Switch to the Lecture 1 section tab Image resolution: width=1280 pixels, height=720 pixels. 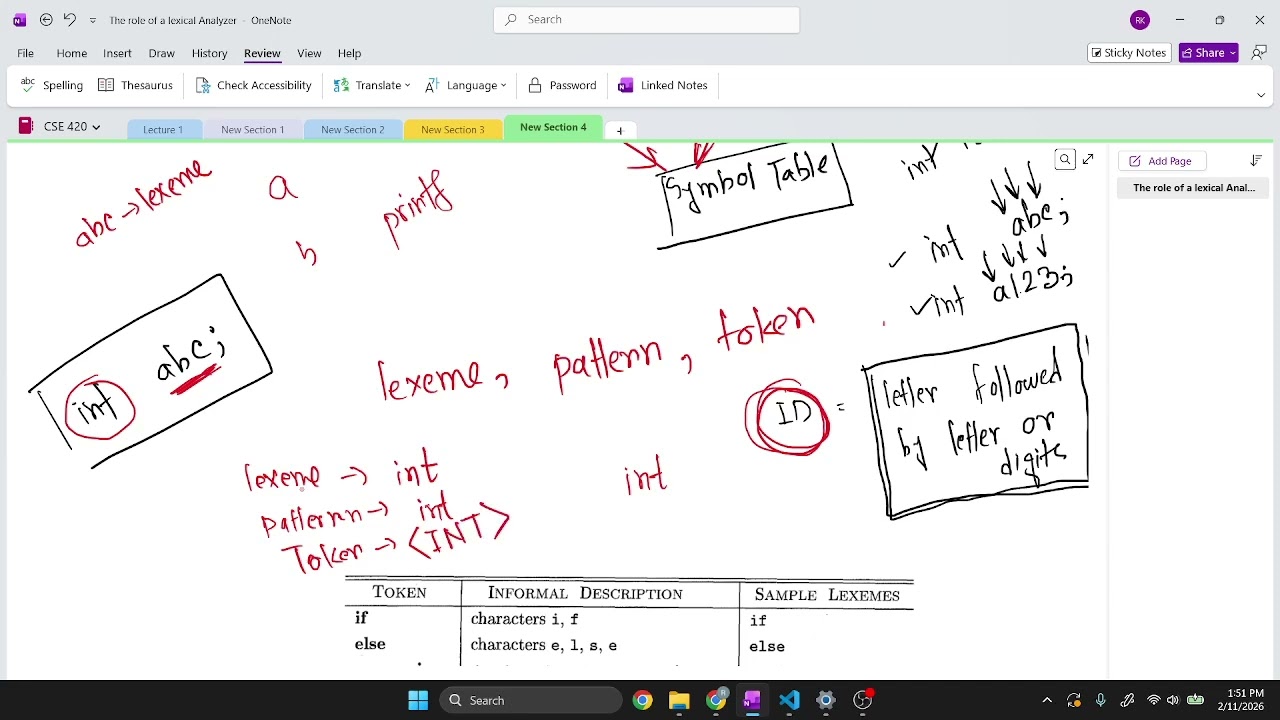pos(163,129)
